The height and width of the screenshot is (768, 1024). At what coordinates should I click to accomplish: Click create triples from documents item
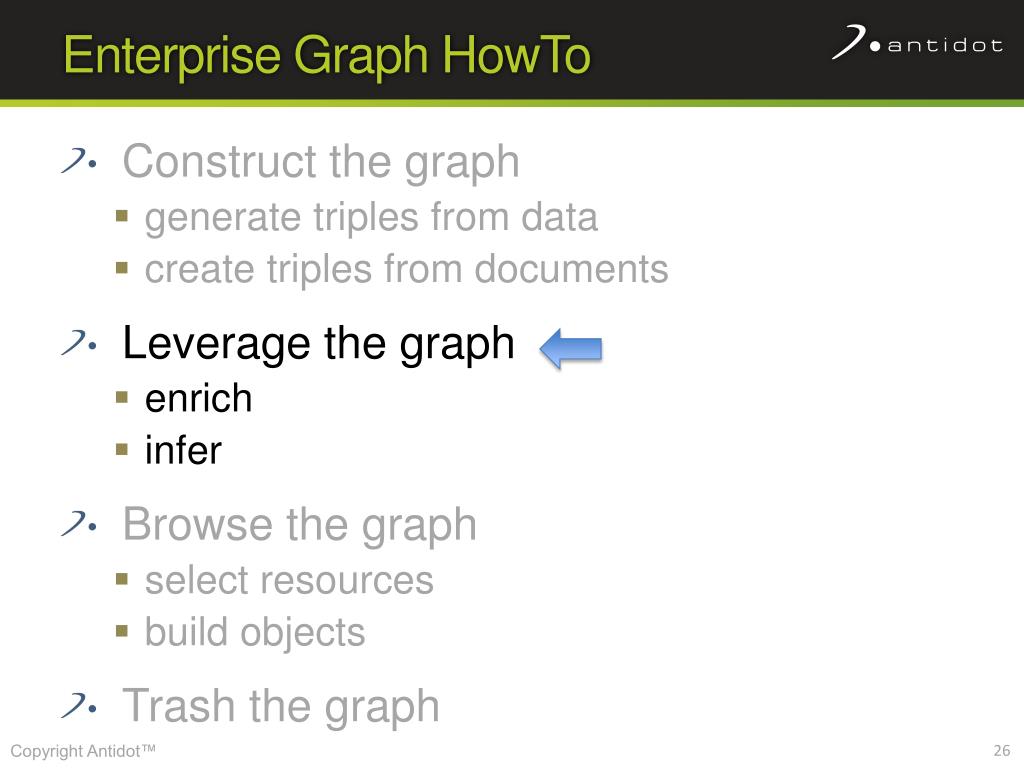click(406, 269)
